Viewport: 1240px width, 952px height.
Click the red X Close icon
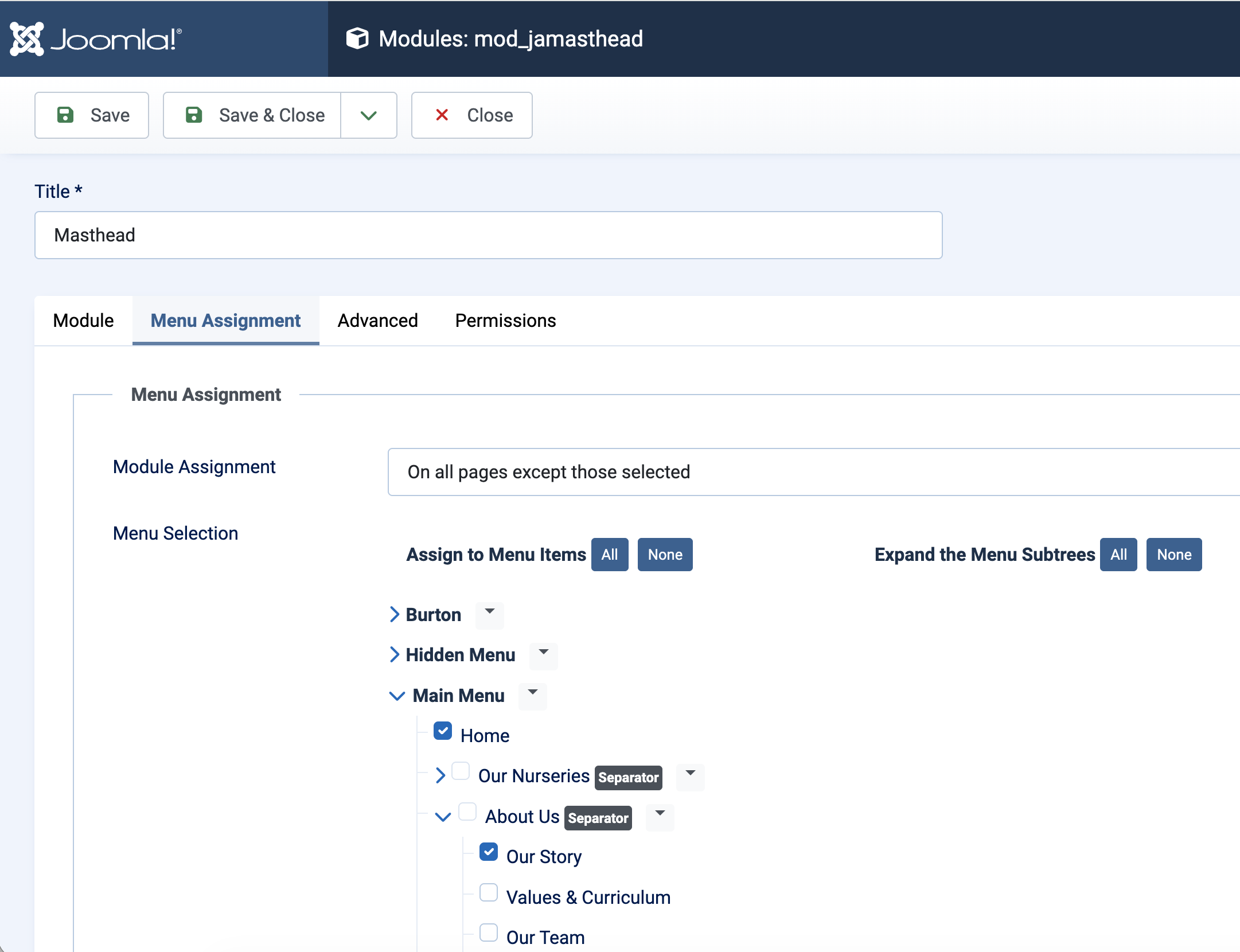pos(442,115)
